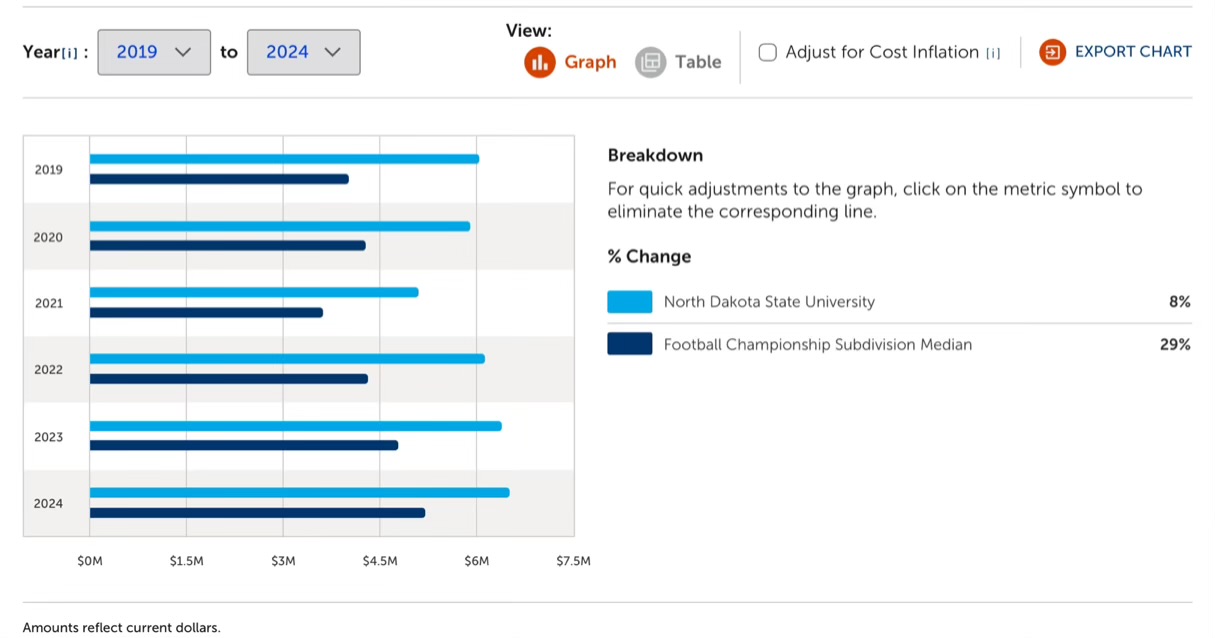Click North Dakota State University legend label

click(768, 302)
